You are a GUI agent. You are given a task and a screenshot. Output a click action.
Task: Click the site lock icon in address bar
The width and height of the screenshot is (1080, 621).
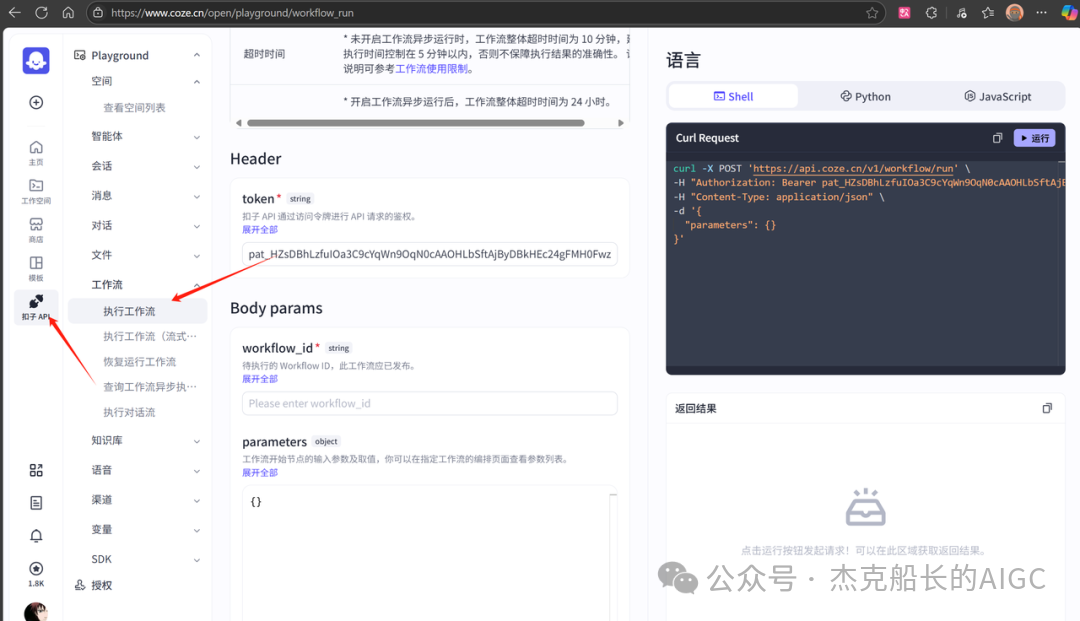[98, 12]
